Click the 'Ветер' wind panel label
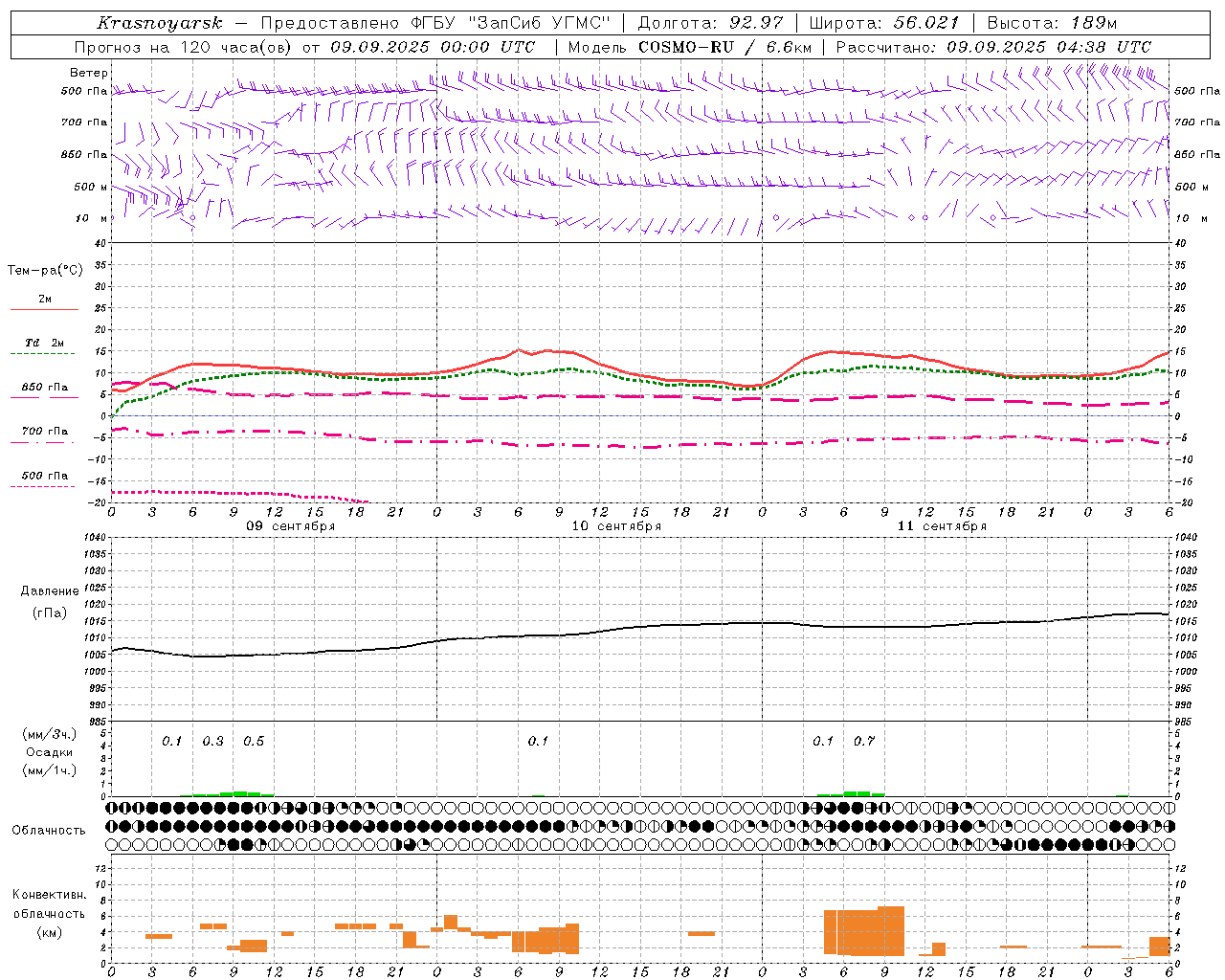Viewport: 1225px width, 980px height. click(89, 73)
